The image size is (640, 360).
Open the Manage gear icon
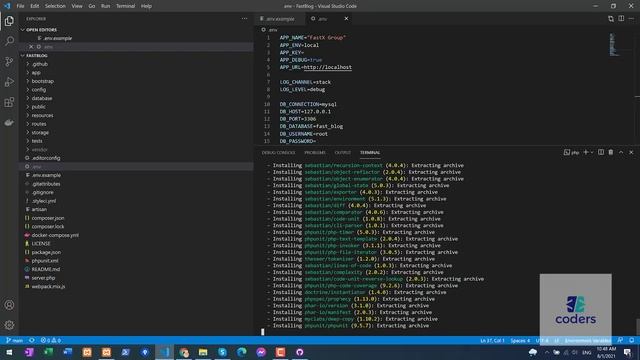click(x=9, y=325)
